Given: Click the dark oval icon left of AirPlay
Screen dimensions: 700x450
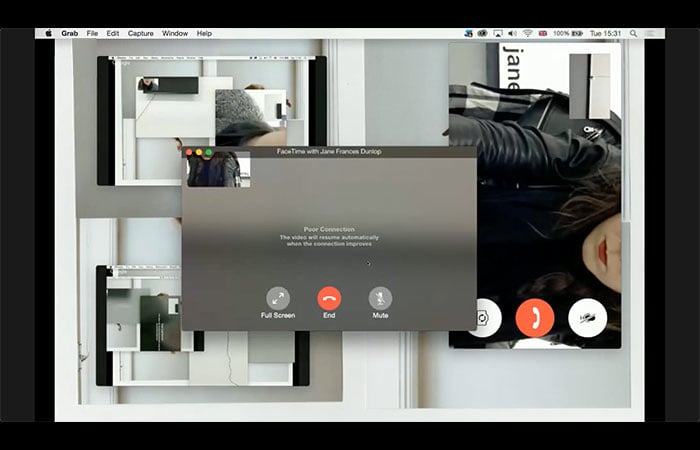Looking at the screenshot, I should click(483, 33).
